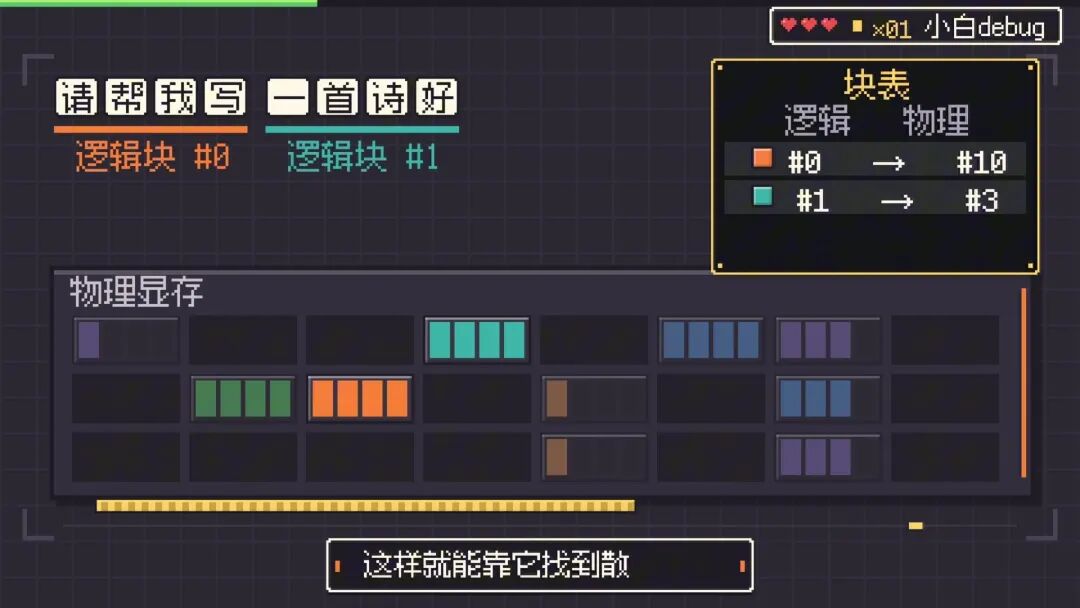The height and width of the screenshot is (608, 1080).
Task: Click the middle heart life icon
Action: click(x=809, y=25)
